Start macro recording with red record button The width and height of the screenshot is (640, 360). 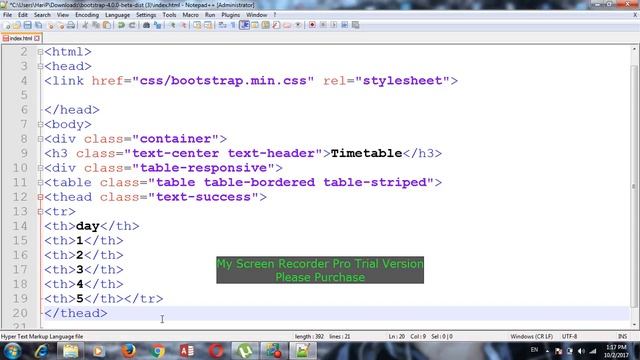pyautogui.click(x=312, y=25)
